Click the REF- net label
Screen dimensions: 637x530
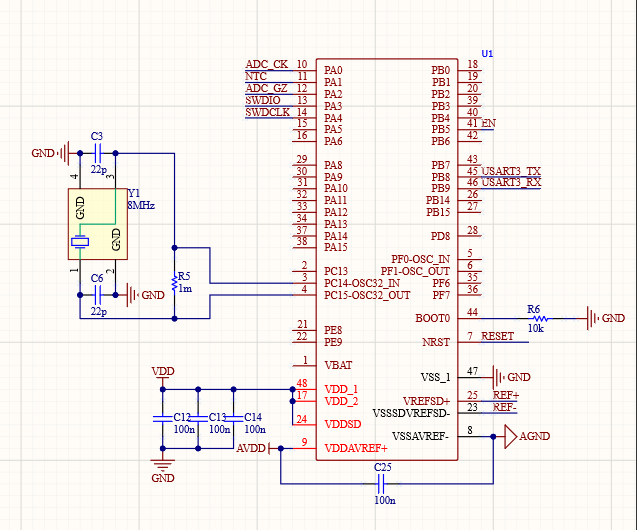pos(505,407)
